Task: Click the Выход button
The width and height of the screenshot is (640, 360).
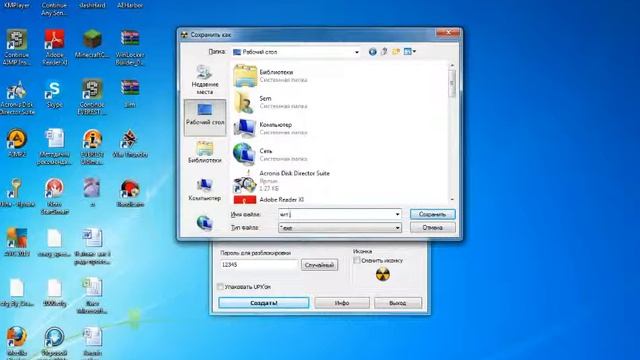Action: click(x=398, y=303)
